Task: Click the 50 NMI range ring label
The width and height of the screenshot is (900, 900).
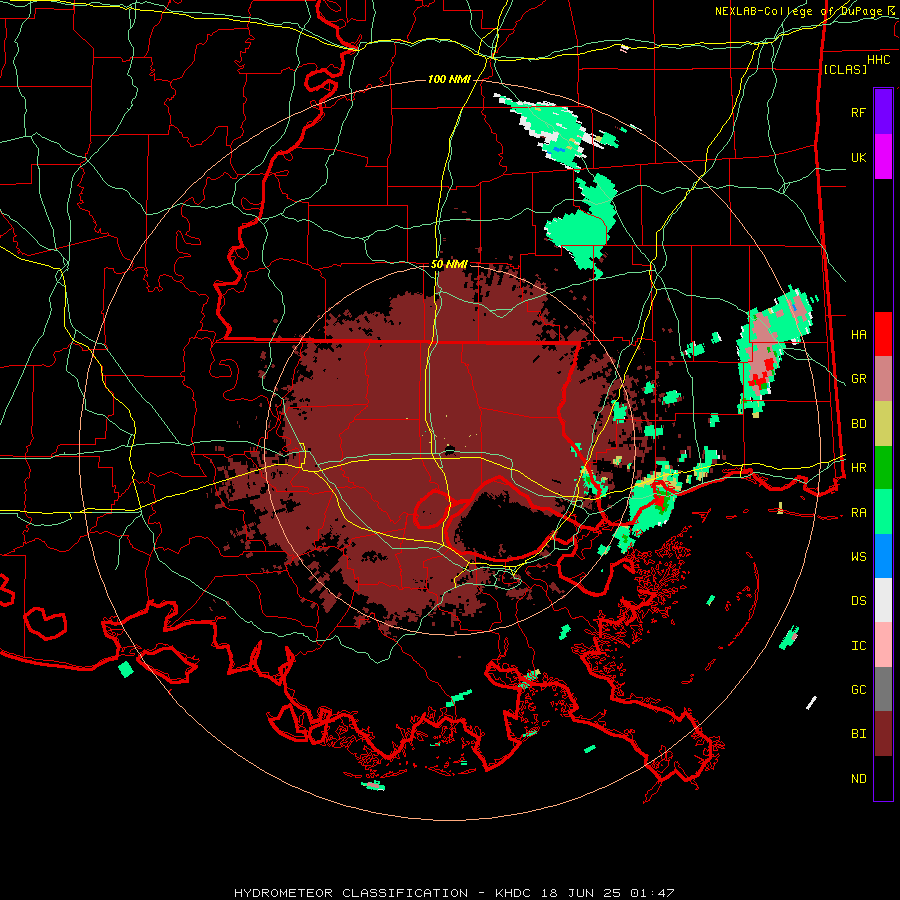Action: (x=449, y=264)
